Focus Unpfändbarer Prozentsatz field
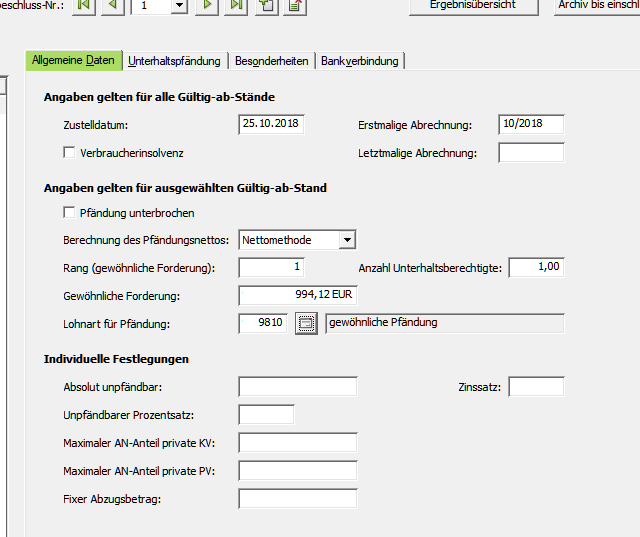This screenshot has height=537, width=640. (267, 415)
